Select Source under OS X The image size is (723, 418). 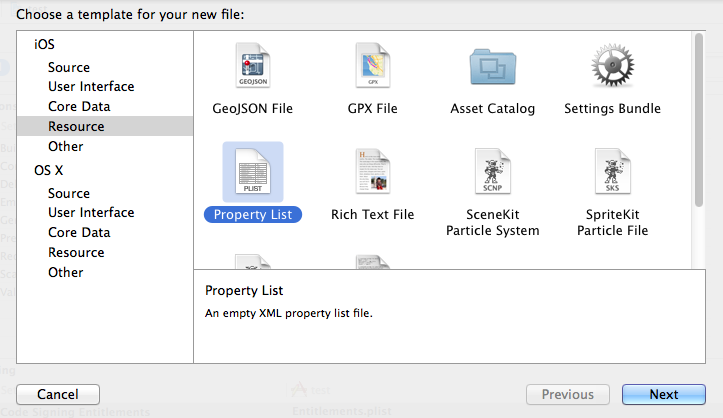[x=69, y=193]
